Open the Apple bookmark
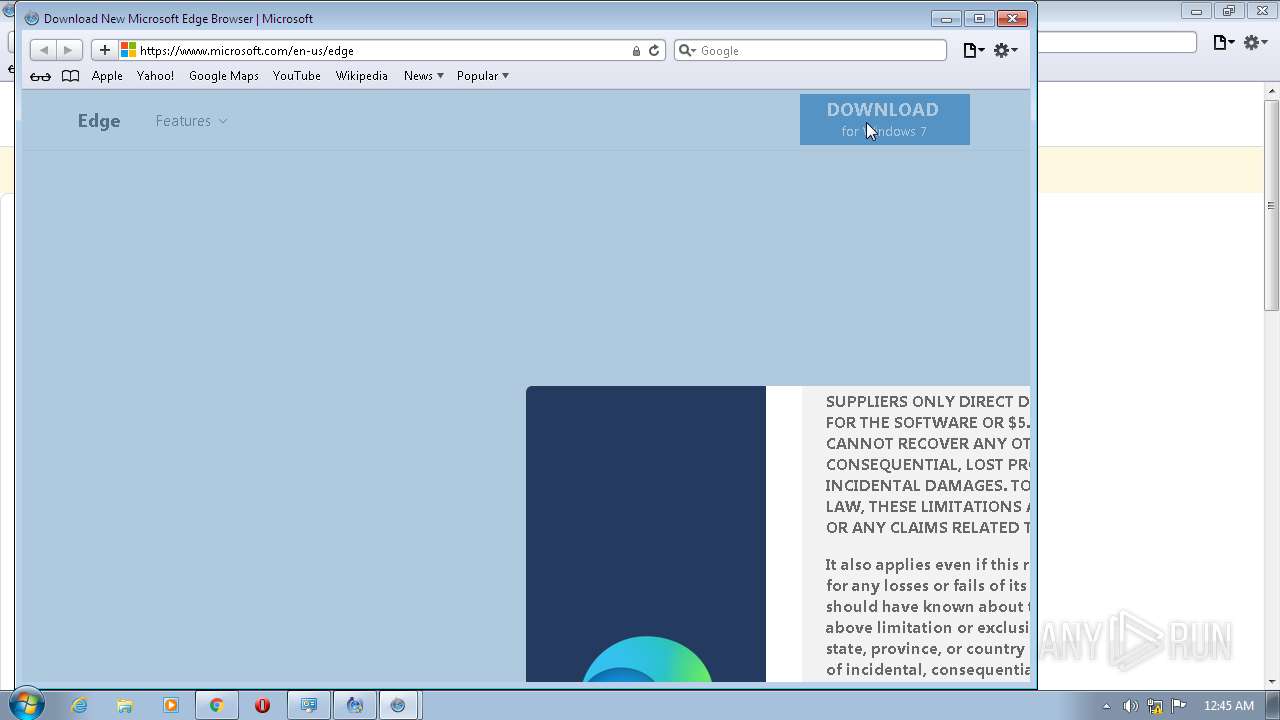1280x720 pixels. [x=107, y=76]
